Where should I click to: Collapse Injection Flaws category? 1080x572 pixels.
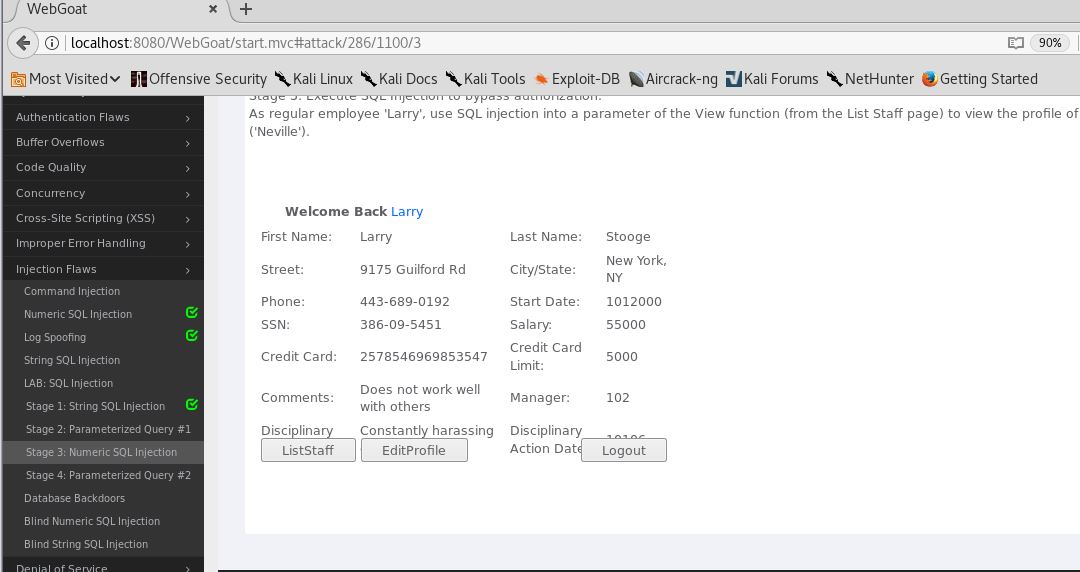point(103,269)
